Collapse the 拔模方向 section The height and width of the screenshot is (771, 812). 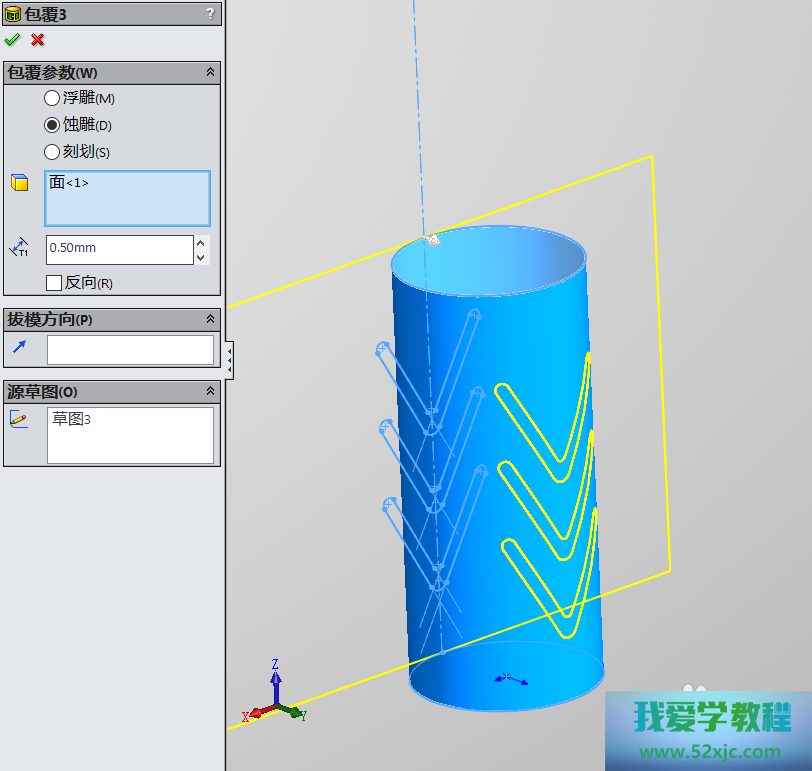210,319
